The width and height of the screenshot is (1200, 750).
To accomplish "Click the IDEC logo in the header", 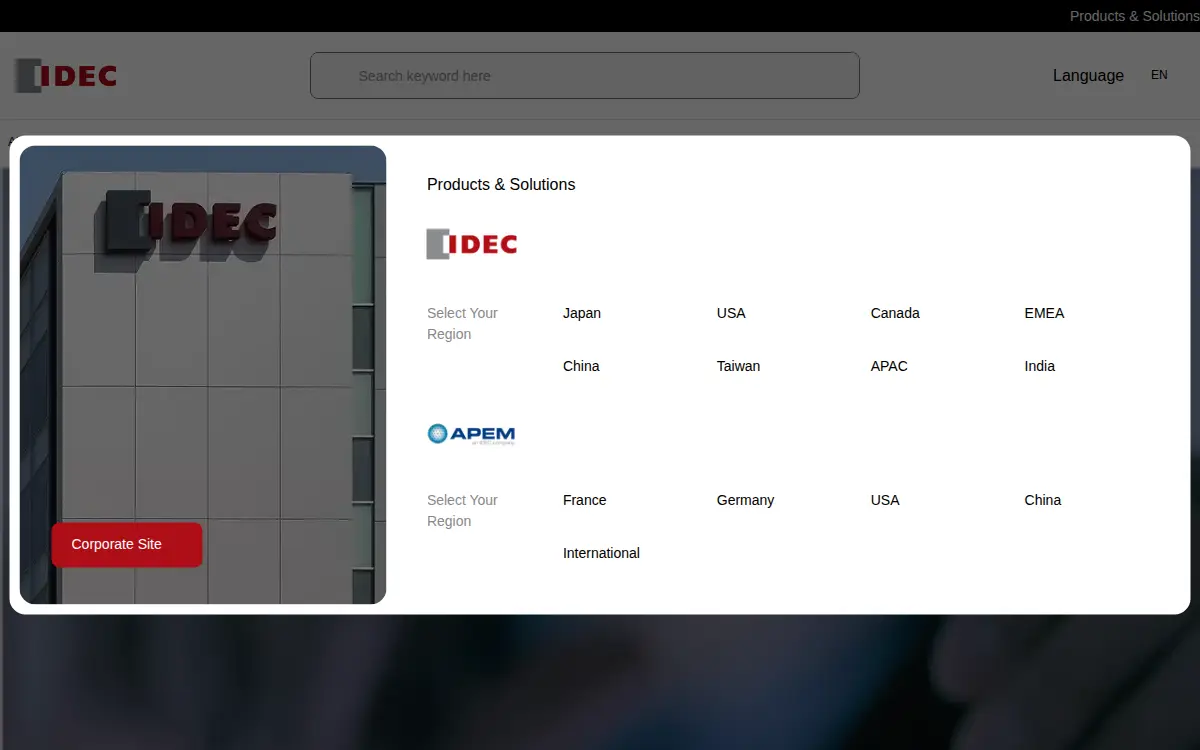I will coord(66,76).
